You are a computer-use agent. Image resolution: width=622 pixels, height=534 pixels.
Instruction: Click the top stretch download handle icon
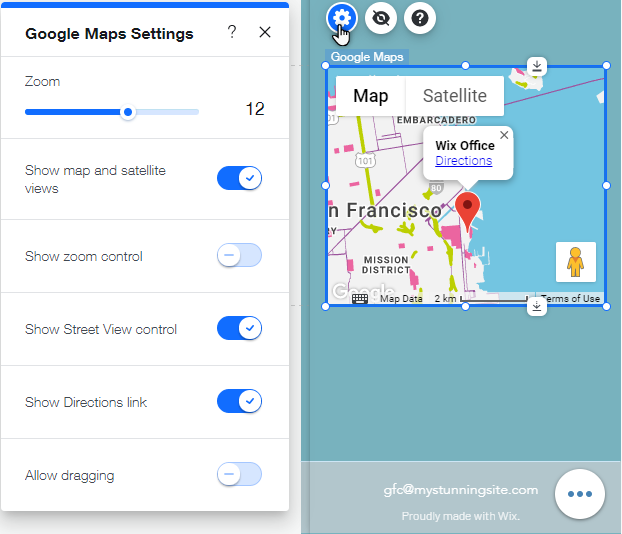point(537,66)
